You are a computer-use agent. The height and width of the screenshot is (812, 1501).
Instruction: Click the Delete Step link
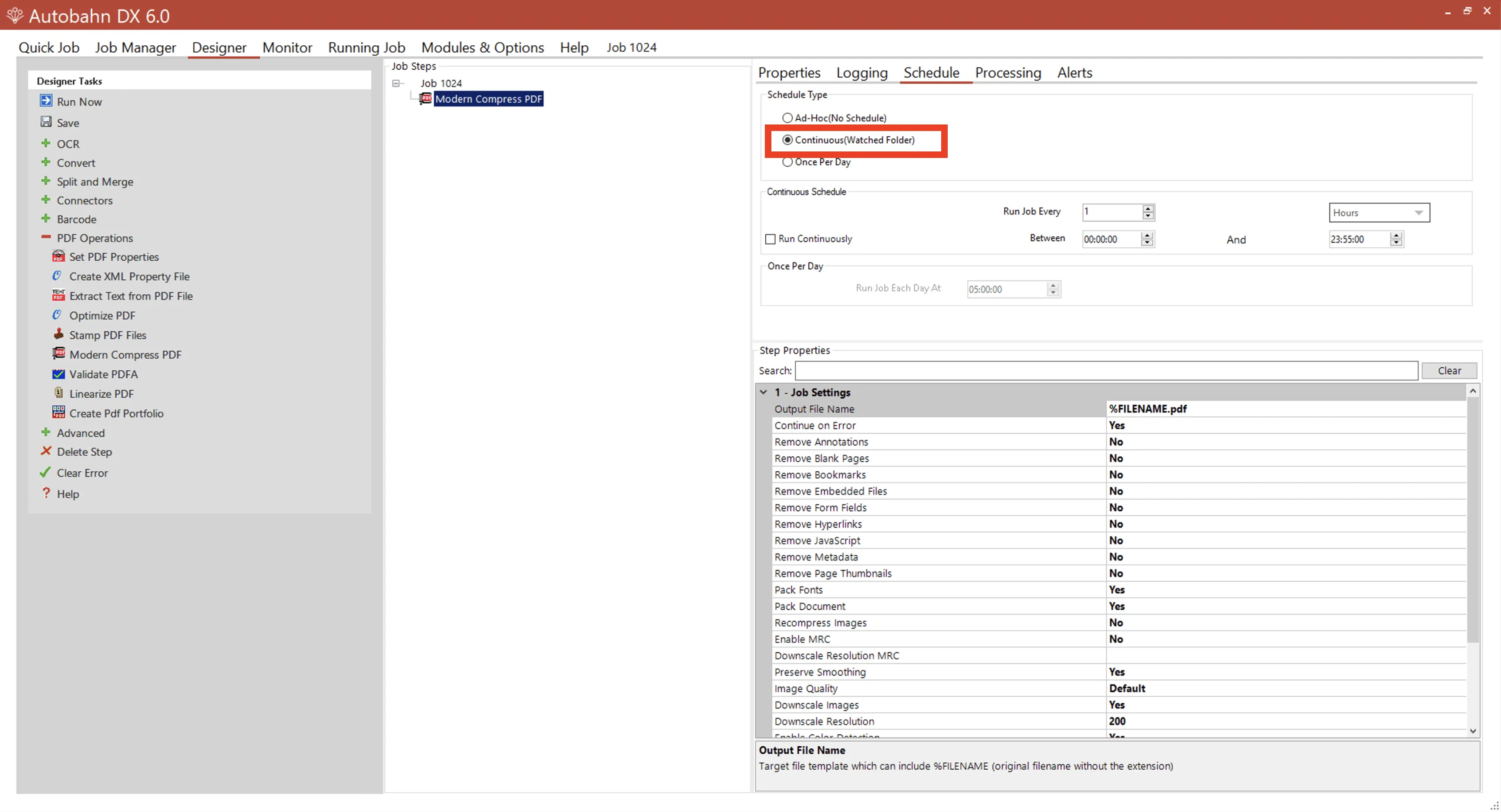(84, 452)
